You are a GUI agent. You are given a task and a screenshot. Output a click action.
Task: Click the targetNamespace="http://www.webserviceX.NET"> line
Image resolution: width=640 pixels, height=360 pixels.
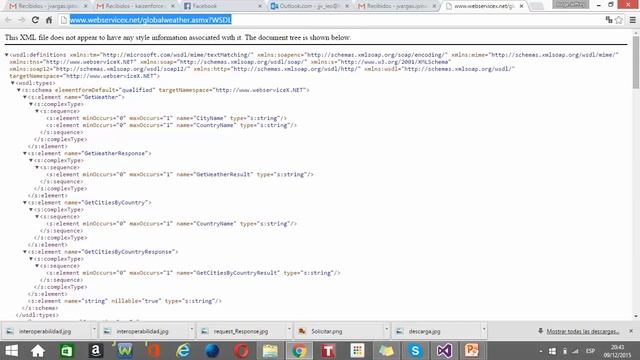click(84, 76)
